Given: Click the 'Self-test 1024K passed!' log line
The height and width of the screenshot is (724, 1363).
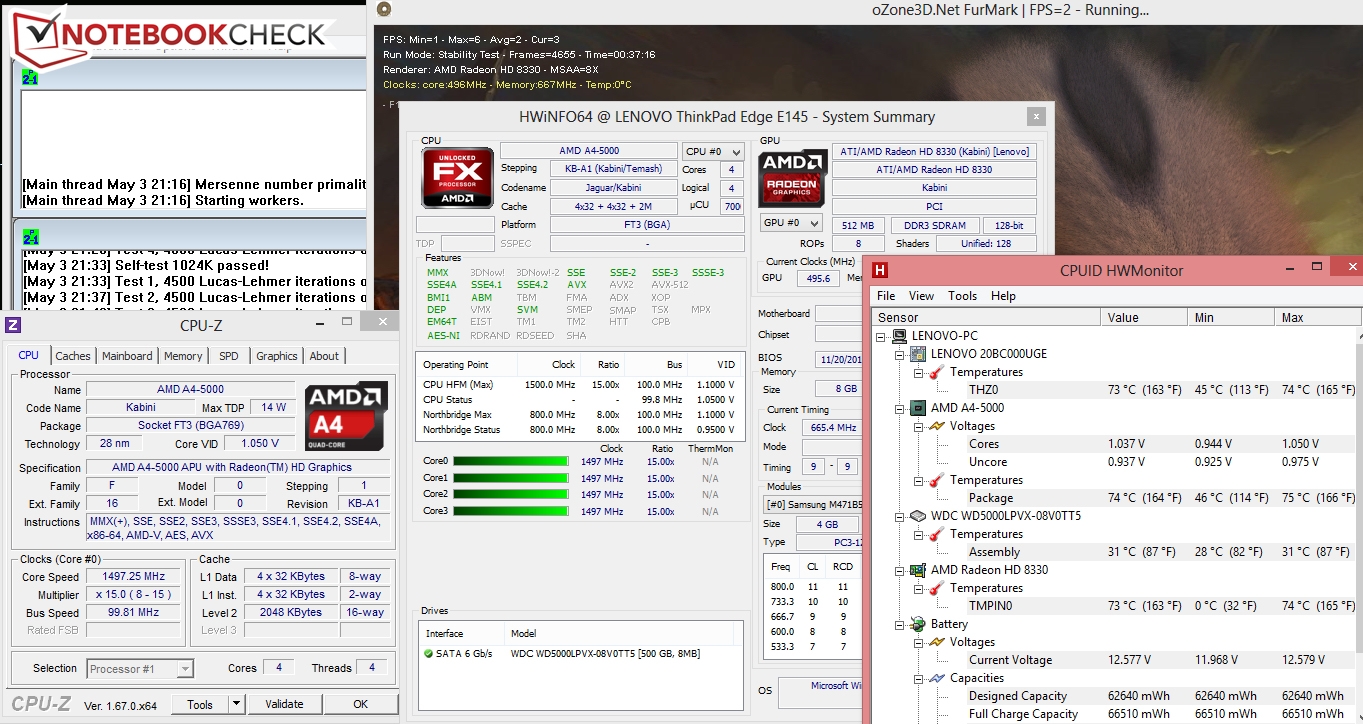Looking at the screenshot, I should pos(146,265).
